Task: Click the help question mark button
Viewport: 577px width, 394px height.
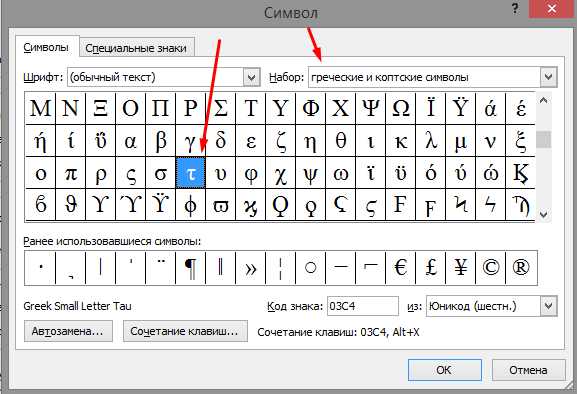Action: [x=516, y=9]
